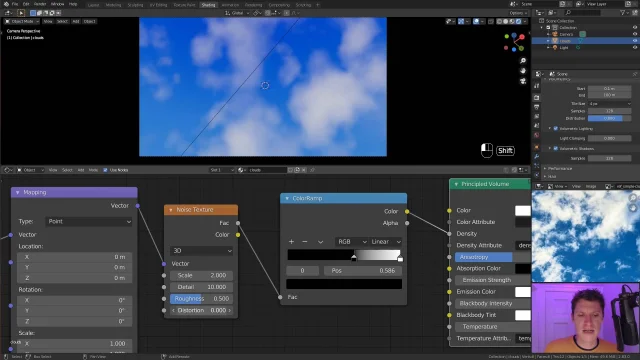Click the Image menu in image editor header

coord(591,186)
